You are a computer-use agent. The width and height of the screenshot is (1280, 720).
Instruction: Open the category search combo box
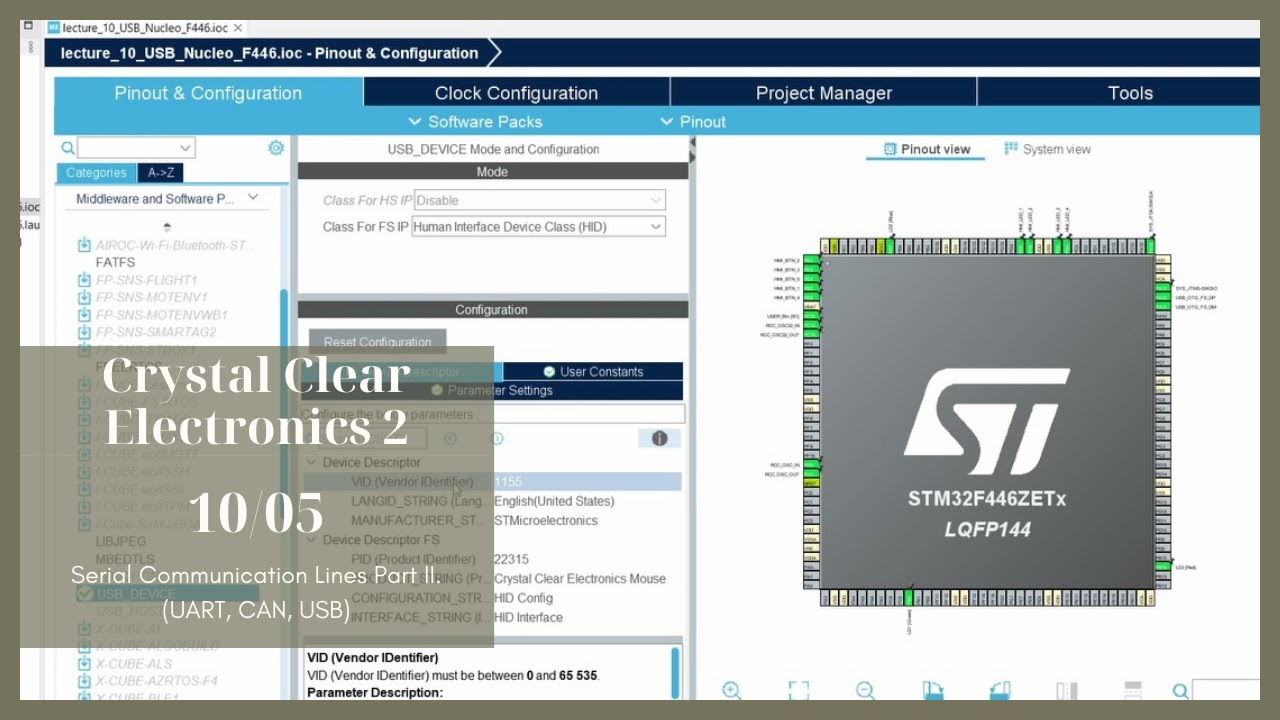point(136,148)
